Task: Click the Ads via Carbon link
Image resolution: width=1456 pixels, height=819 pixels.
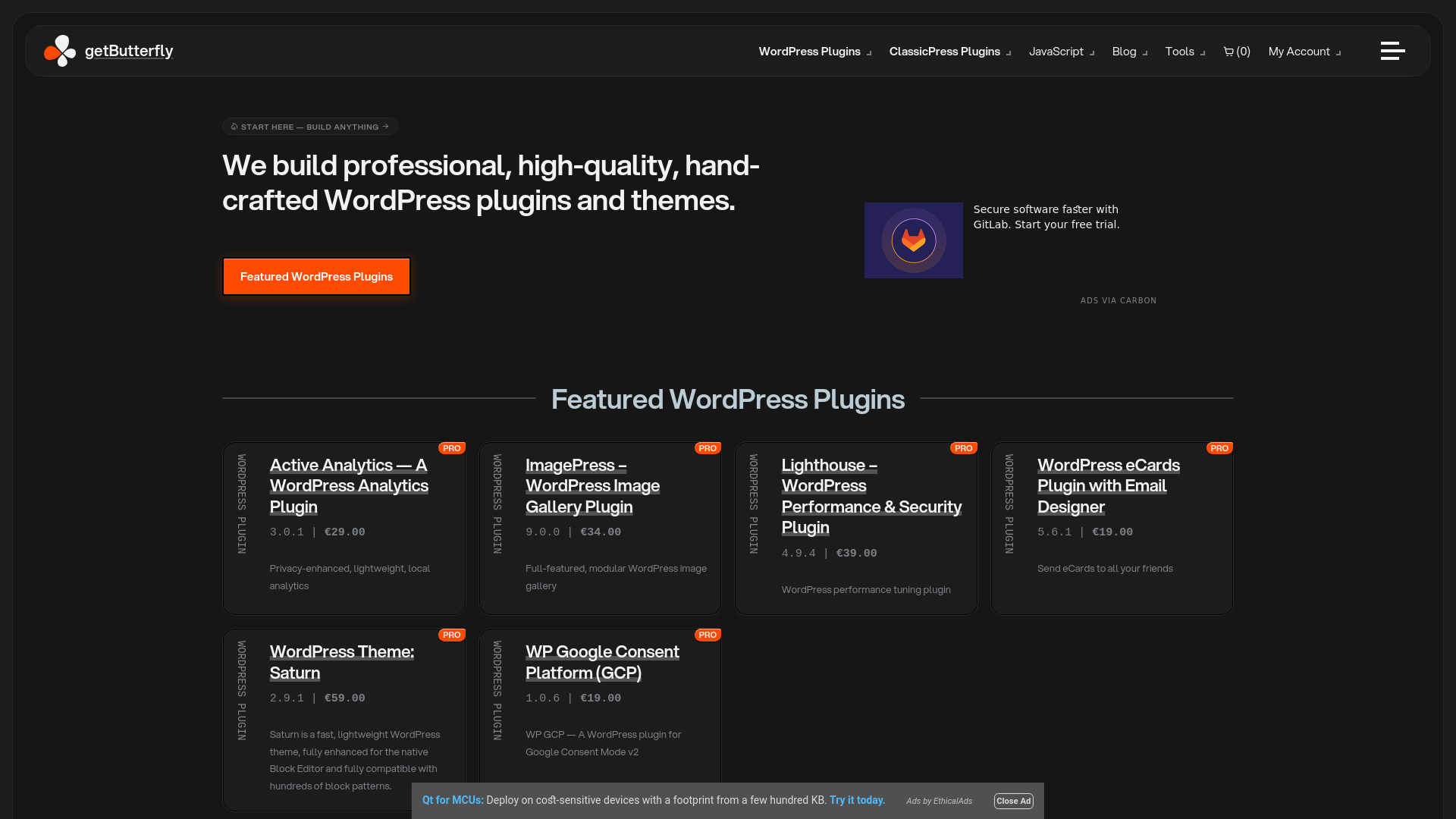Action: (x=1118, y=301)
